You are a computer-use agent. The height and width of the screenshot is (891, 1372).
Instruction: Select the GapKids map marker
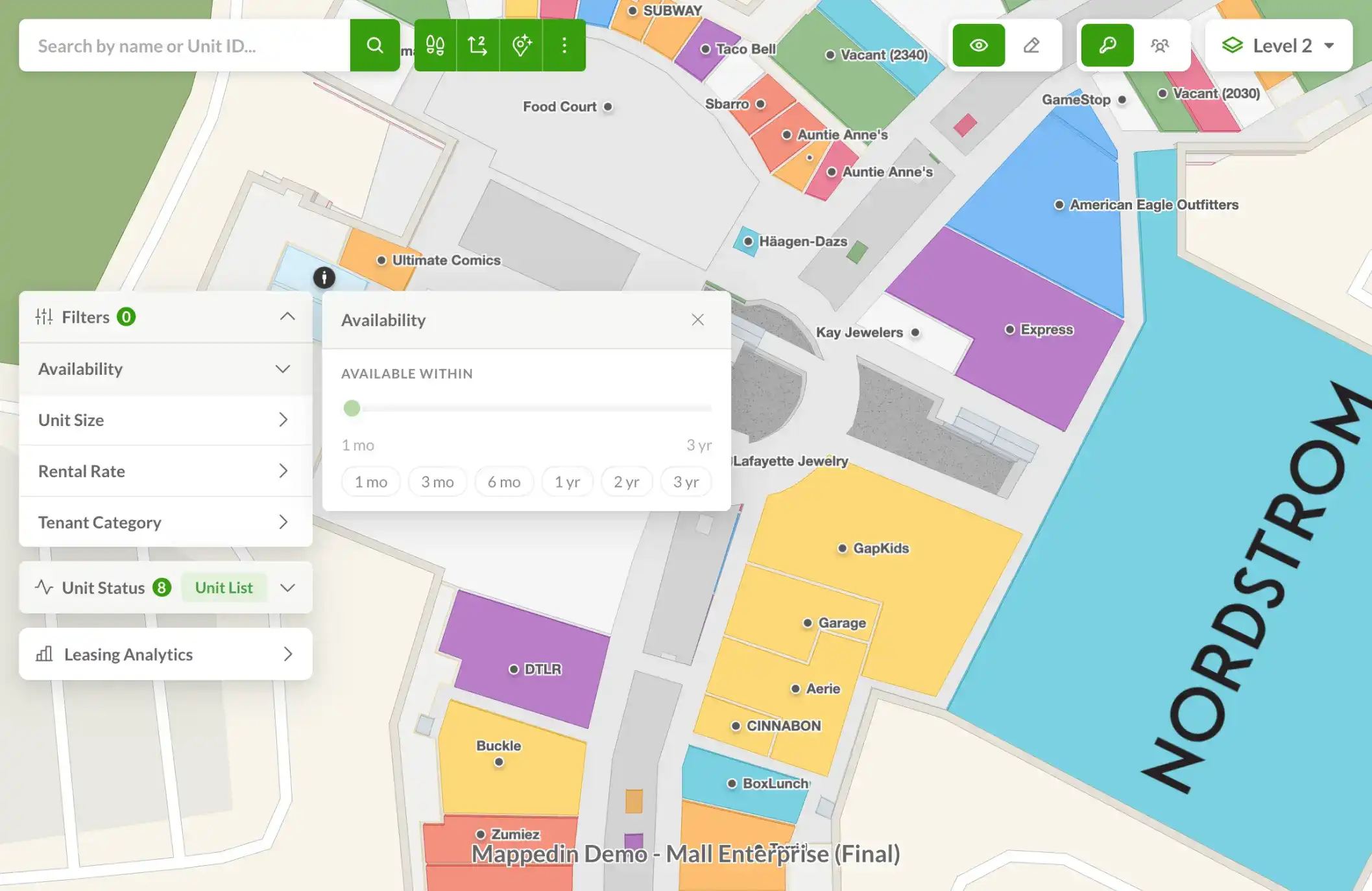click(843, 549)
